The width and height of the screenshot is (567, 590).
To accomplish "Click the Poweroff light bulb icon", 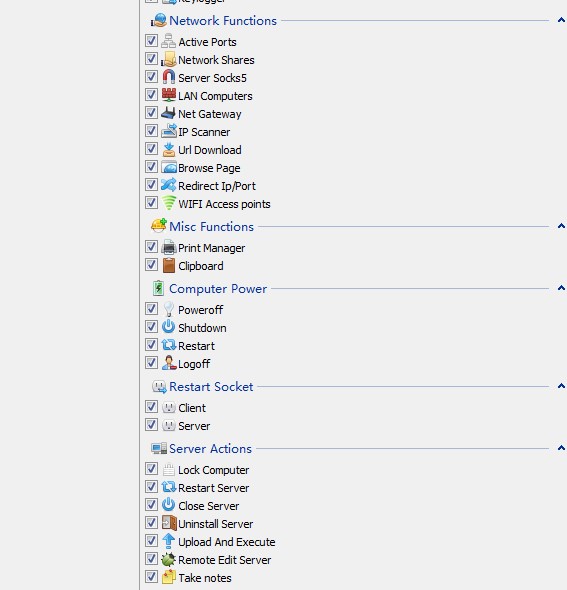I will [x=168, y=309].
